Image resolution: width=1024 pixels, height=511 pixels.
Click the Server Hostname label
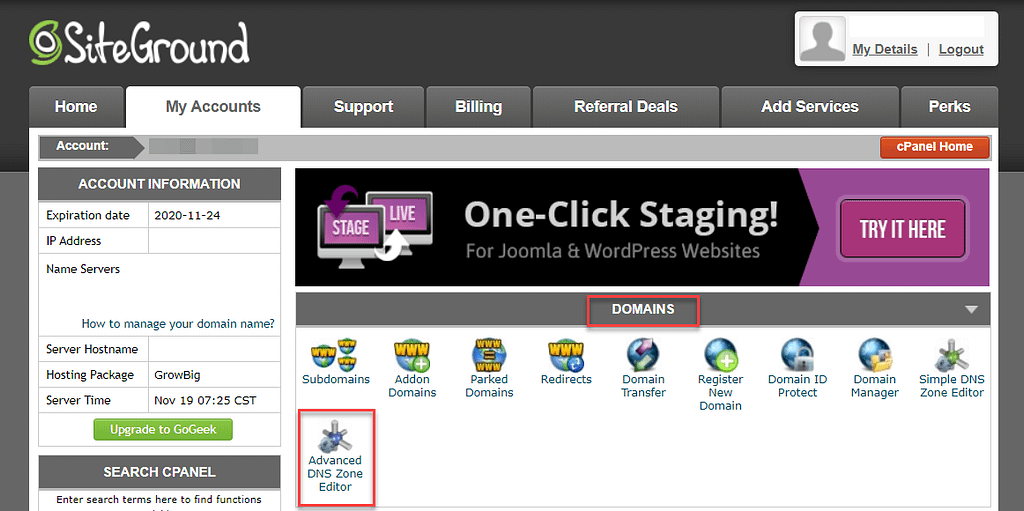(92, 349)
